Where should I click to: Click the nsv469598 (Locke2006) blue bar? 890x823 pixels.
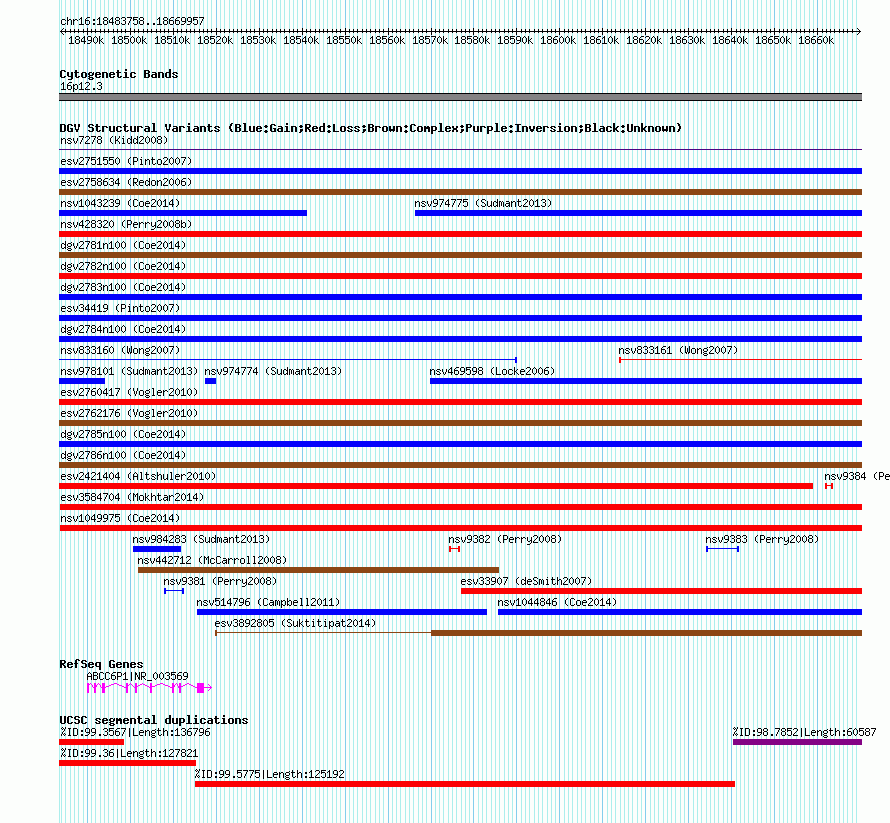coord(646,381)
